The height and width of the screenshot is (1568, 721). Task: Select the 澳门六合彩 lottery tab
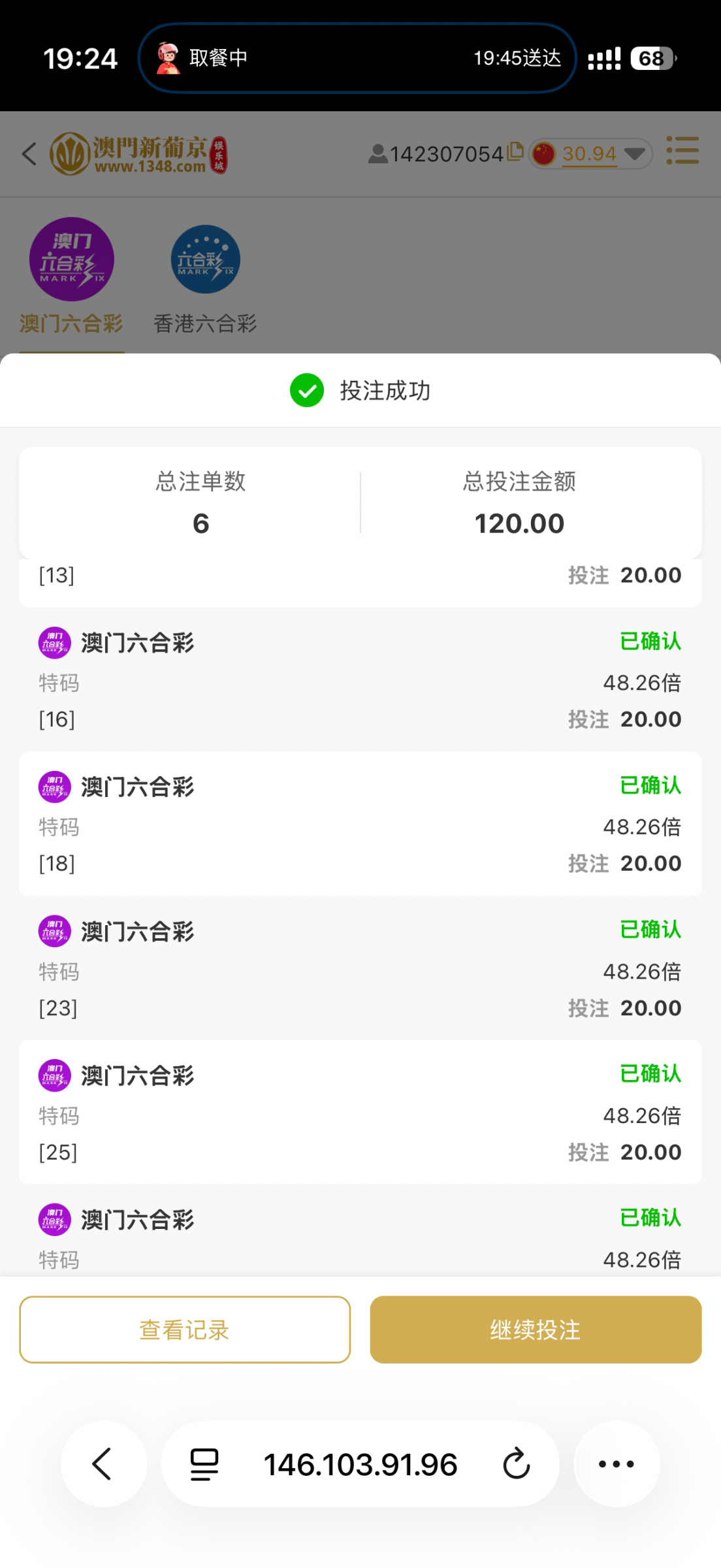tap(72, 276)
